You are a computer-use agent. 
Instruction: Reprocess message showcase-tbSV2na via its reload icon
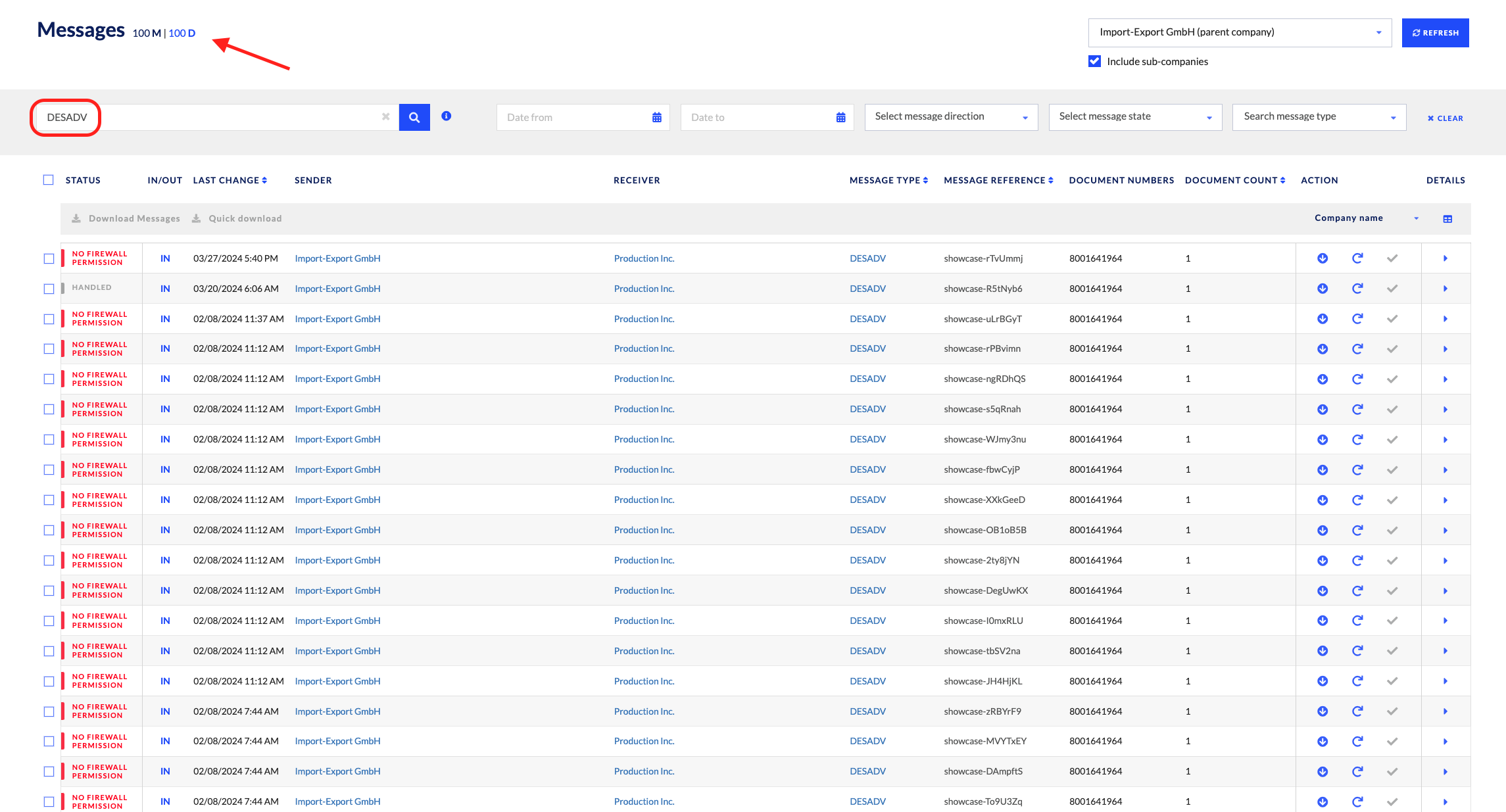pos(1357,651)
